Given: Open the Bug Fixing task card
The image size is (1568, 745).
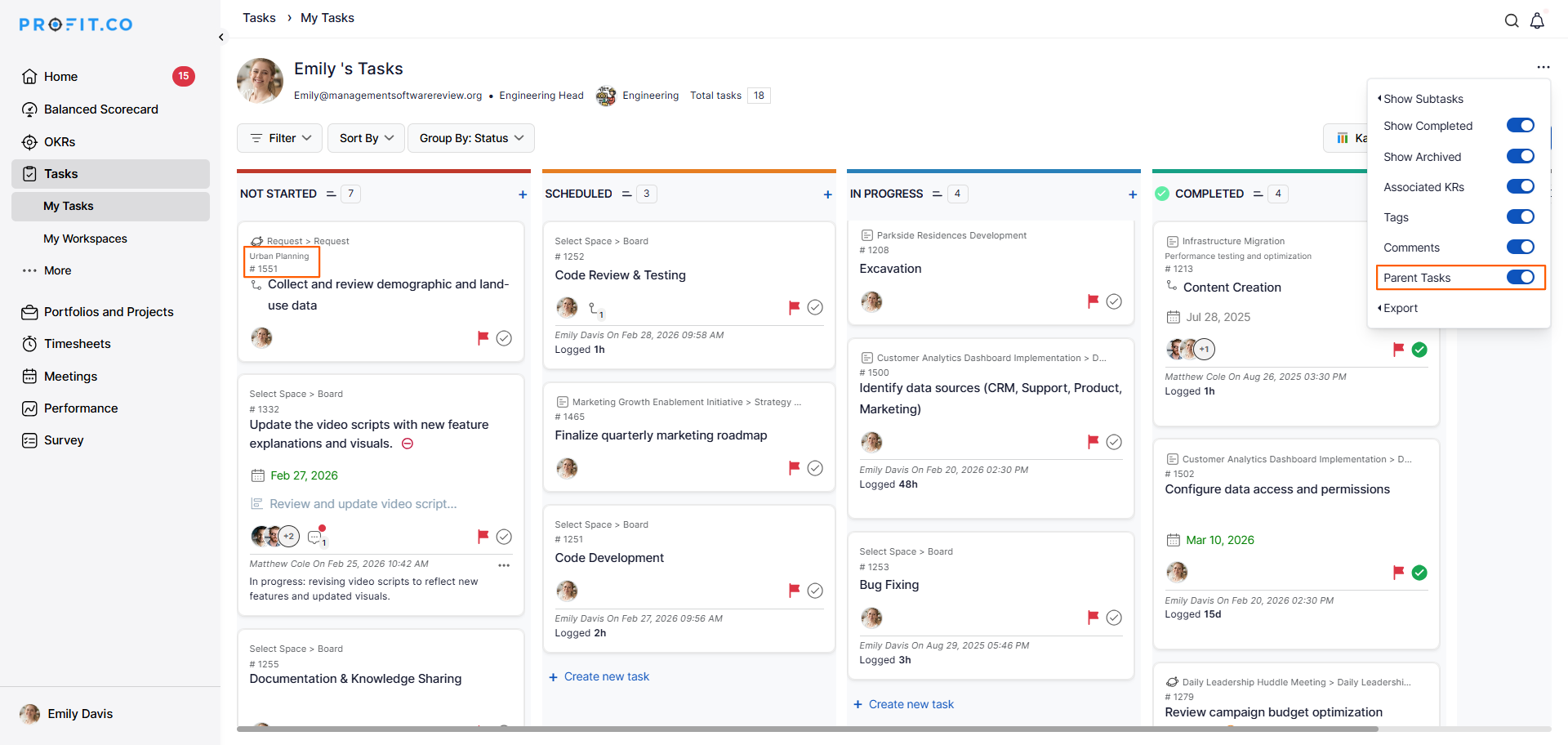Looking at the screenshot, I should [x=889, y=585].
